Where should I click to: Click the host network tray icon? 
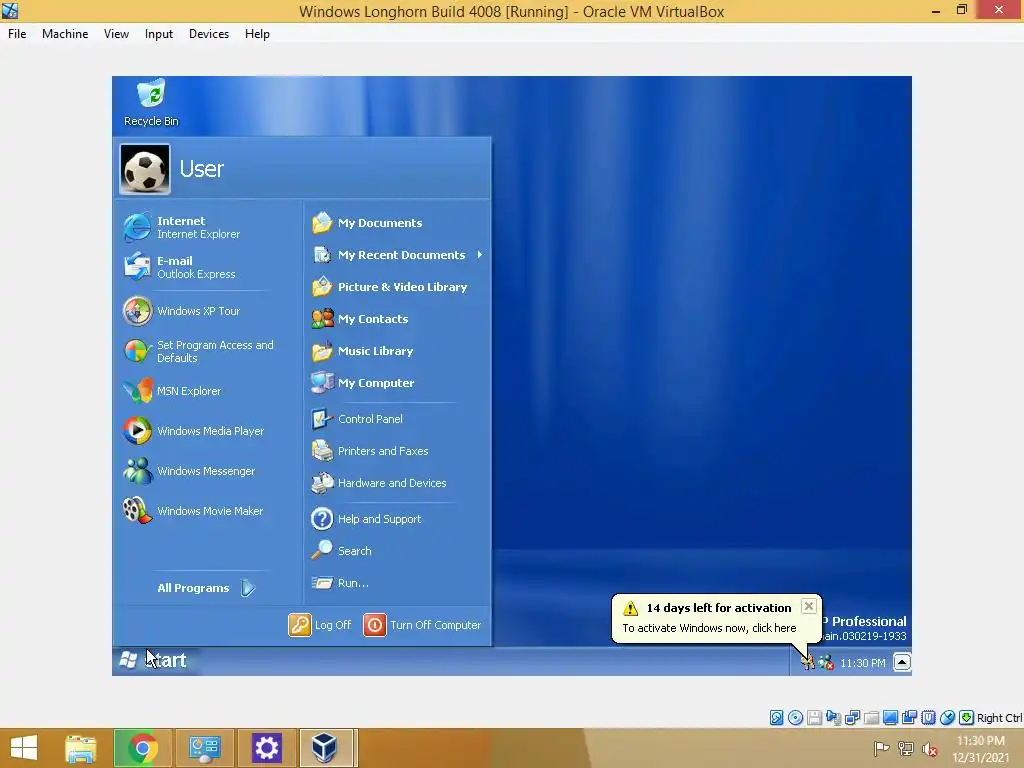[x=906, y=748]
